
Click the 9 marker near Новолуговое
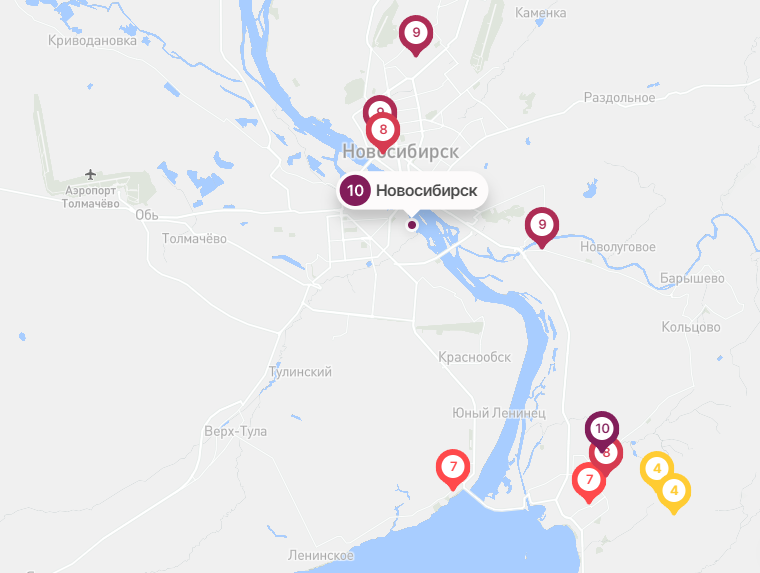pos(542,225)
